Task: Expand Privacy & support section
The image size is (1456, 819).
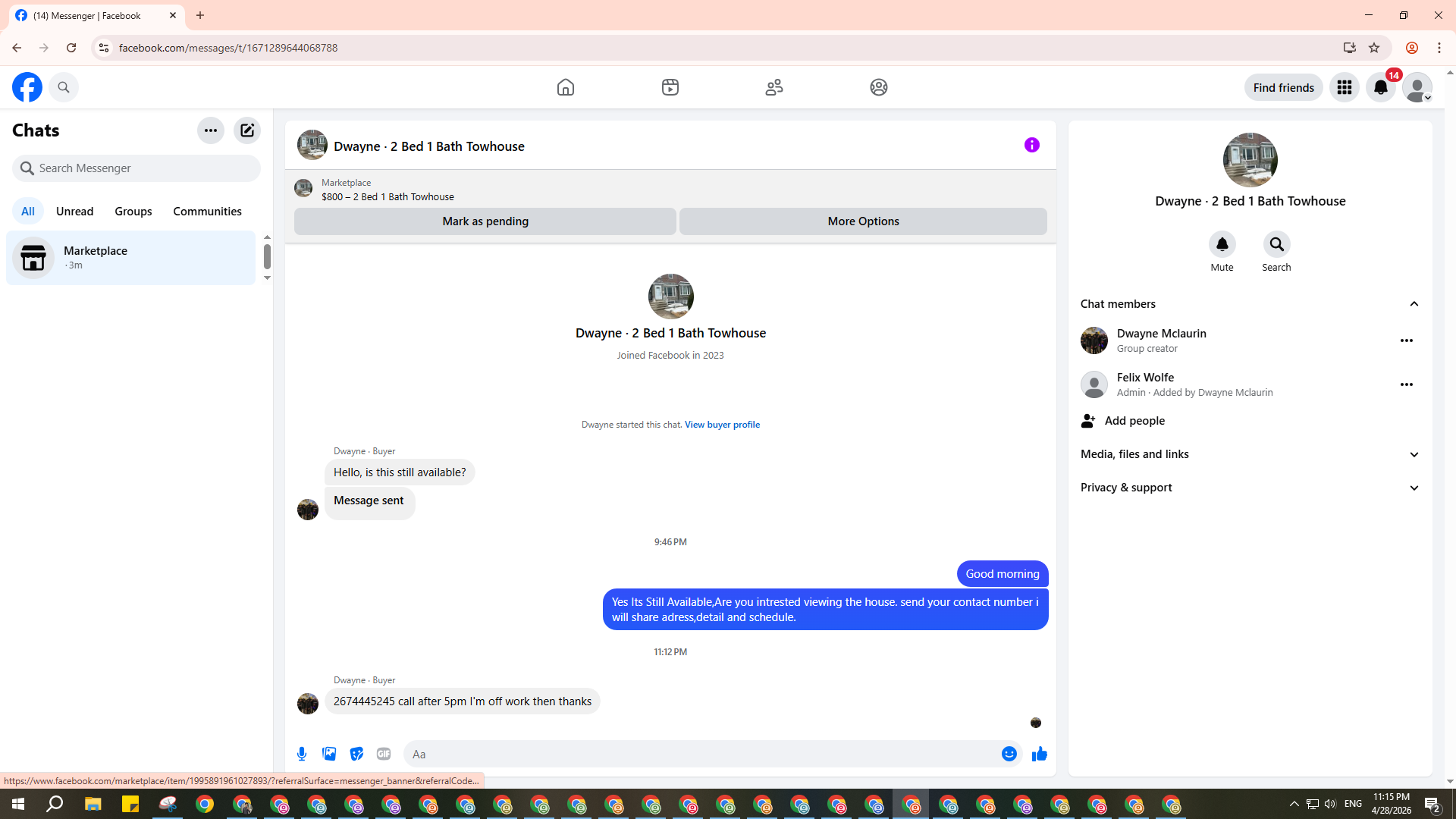Action: pyautogui.click(x=1414, y=488)
